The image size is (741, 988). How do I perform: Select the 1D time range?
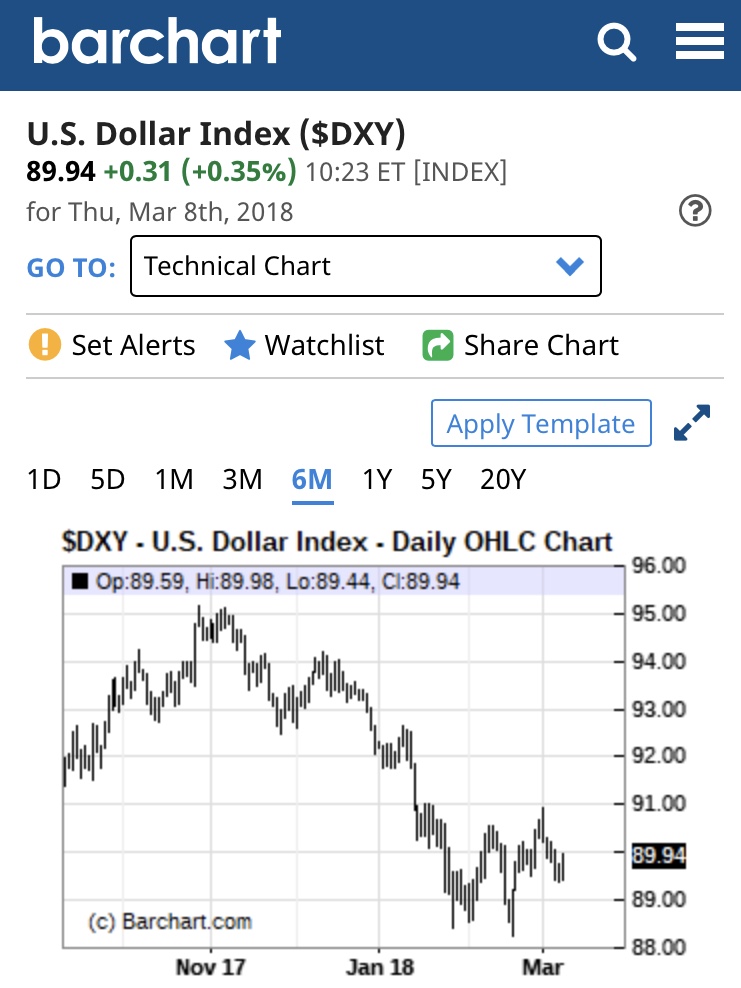[44, 480]
